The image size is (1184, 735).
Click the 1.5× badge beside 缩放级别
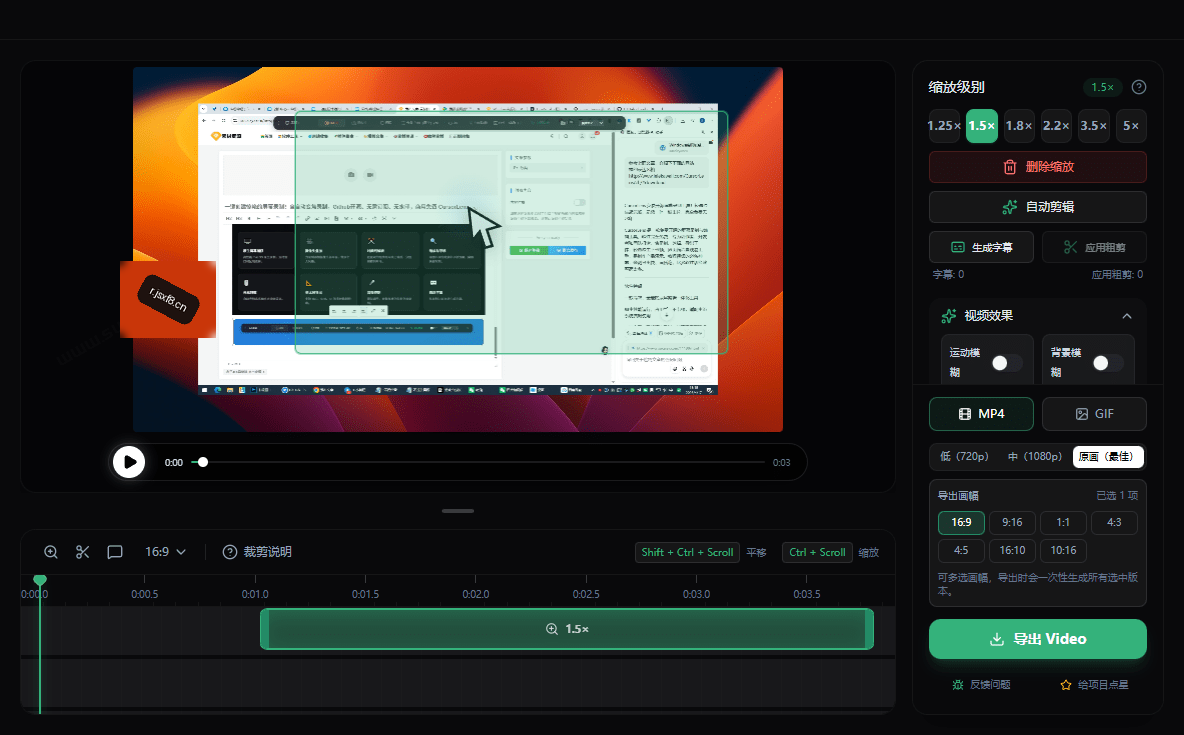[x=1102, y=87]
